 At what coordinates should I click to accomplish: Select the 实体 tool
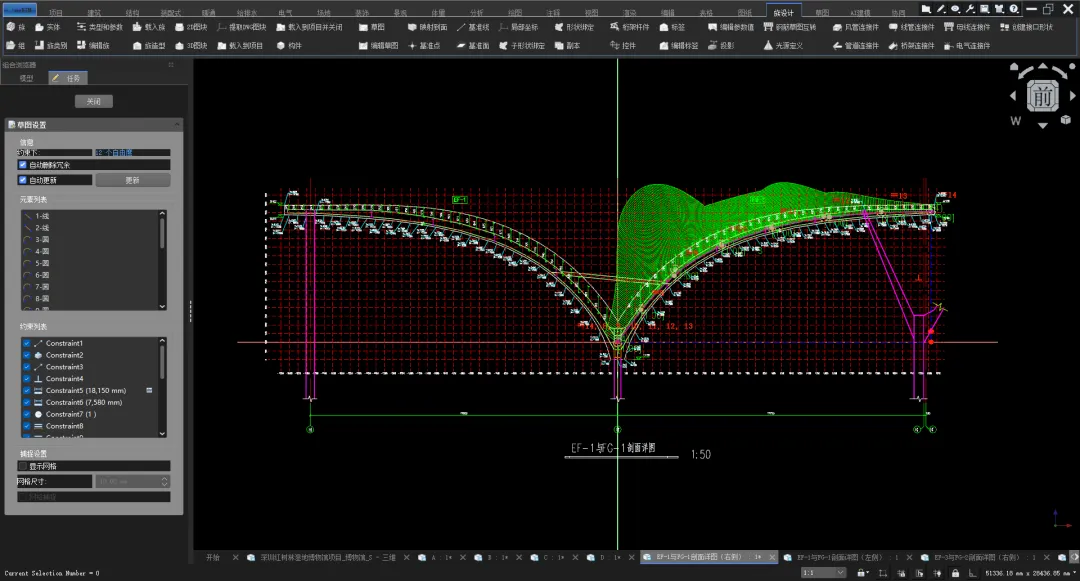(x=48, y=27)
